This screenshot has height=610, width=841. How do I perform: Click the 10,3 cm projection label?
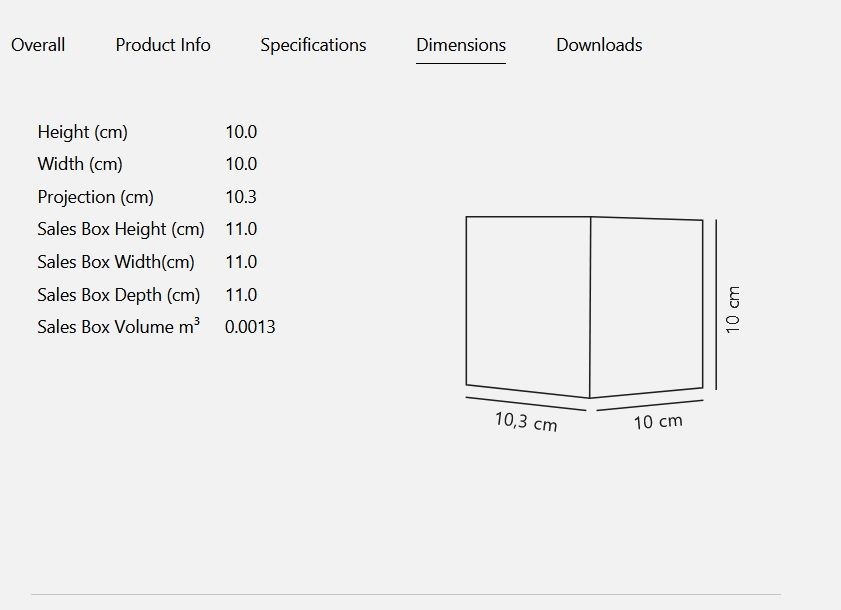tap(526, 421)
